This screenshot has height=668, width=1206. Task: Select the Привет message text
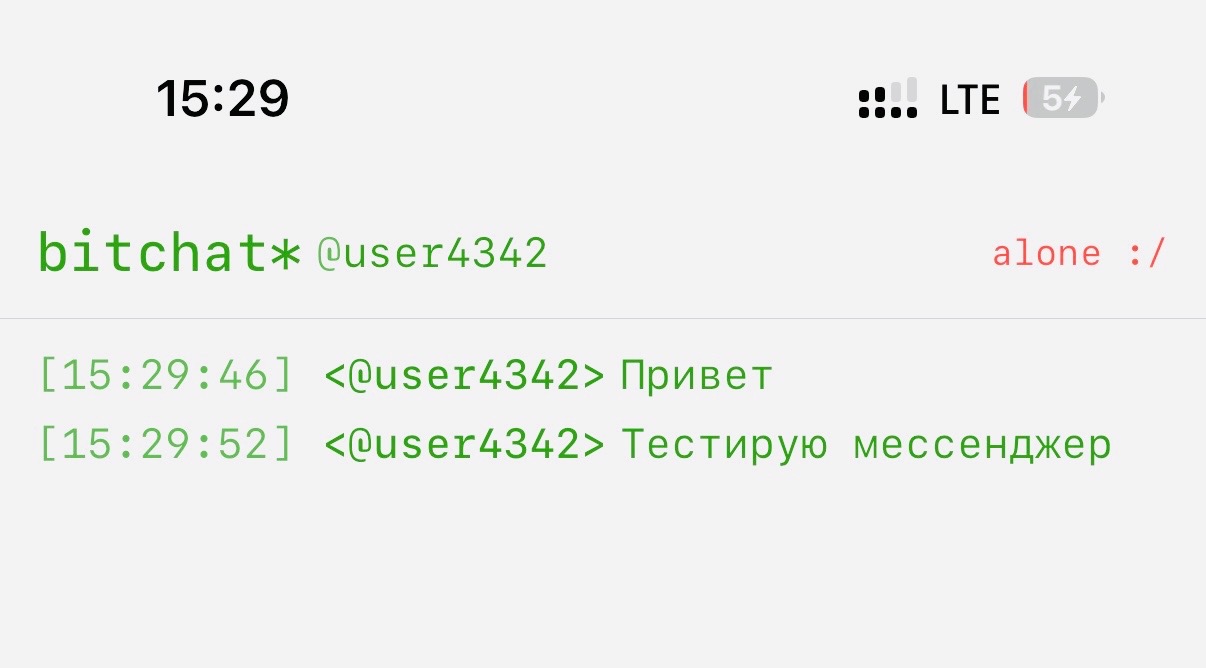(x=696, y=376)
